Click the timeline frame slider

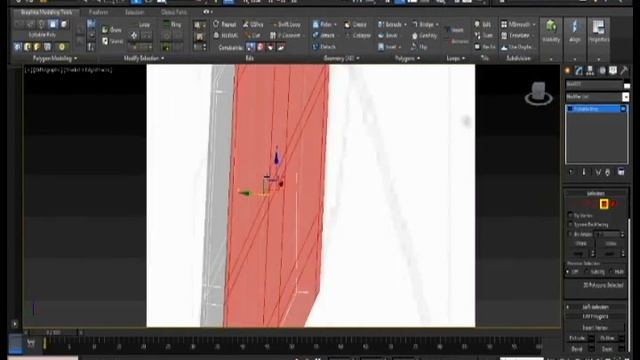coord(53,333)
